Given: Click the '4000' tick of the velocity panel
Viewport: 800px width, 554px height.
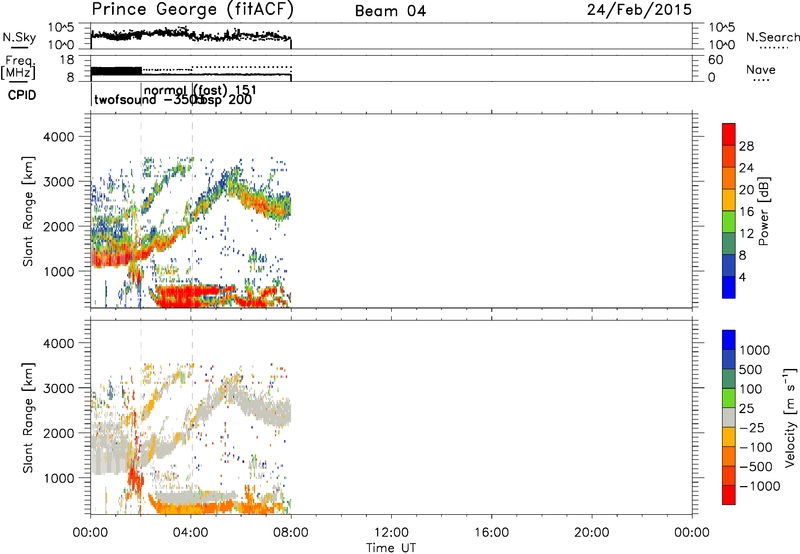Looking at the screenshot, I should (59, 343).
